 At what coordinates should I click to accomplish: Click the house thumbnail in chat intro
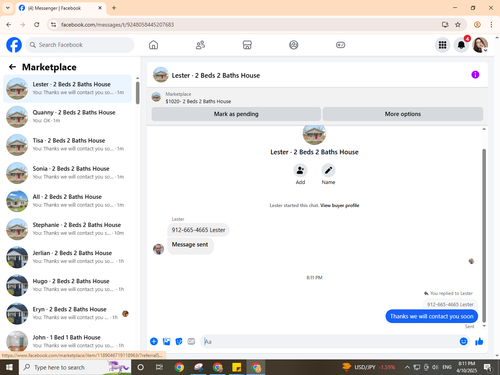pyautogui.click(x=314, y=134)
